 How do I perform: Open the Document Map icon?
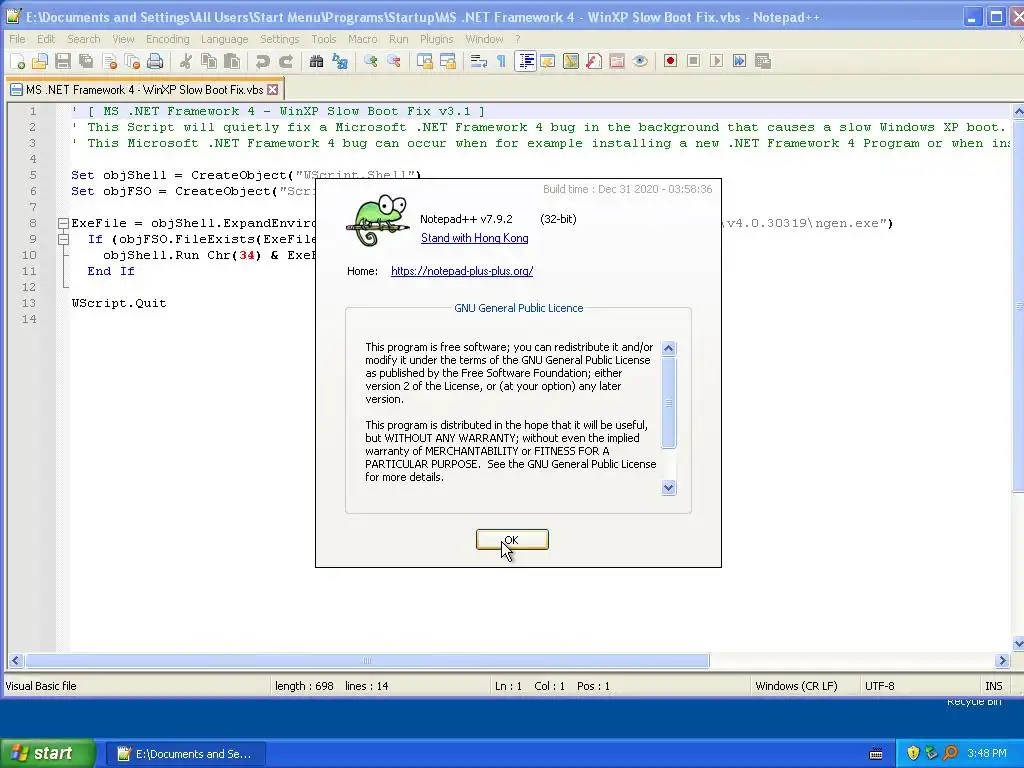[x=571, y=61]
